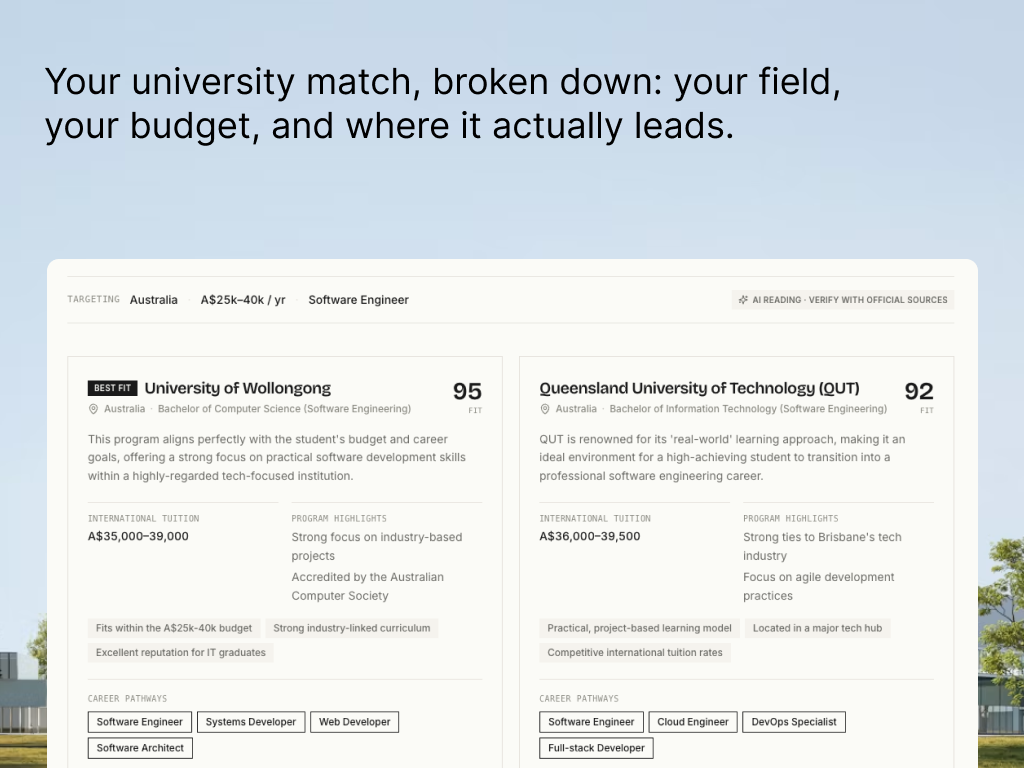Image resolution: width=1024 pixels, height=768 pixels.
Task: Select the DevOps Specialist career pathway
Action: (x=794, y=722)
